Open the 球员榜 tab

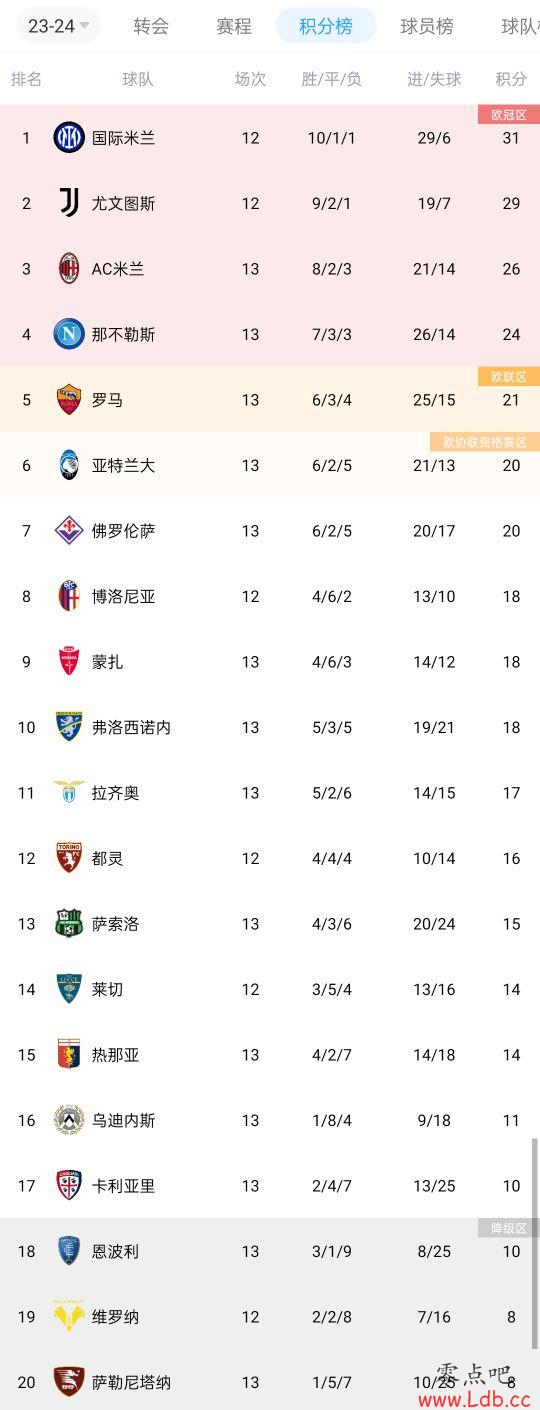click(x=427, y=26)
